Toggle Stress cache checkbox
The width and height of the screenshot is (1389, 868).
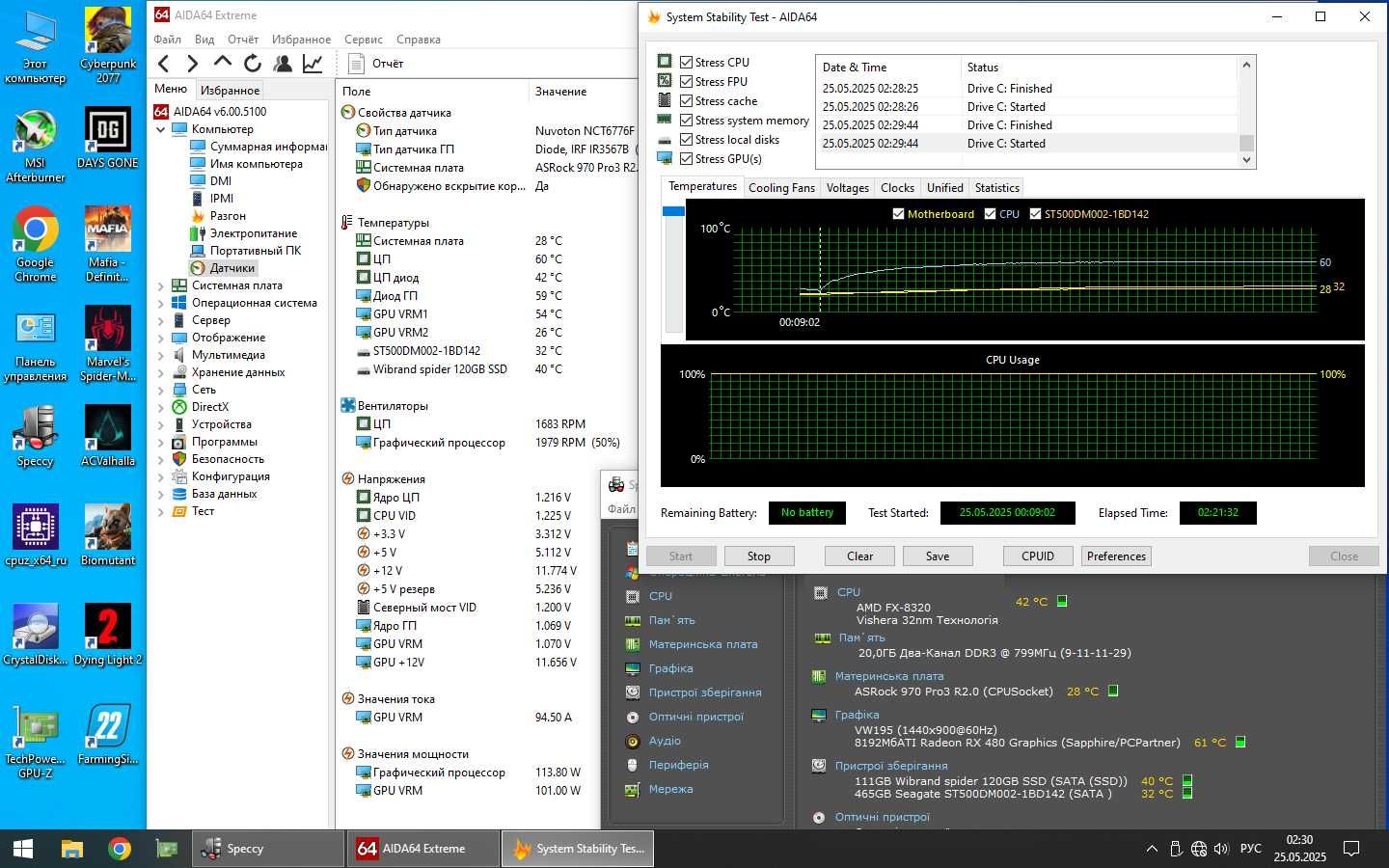(687, 100)
